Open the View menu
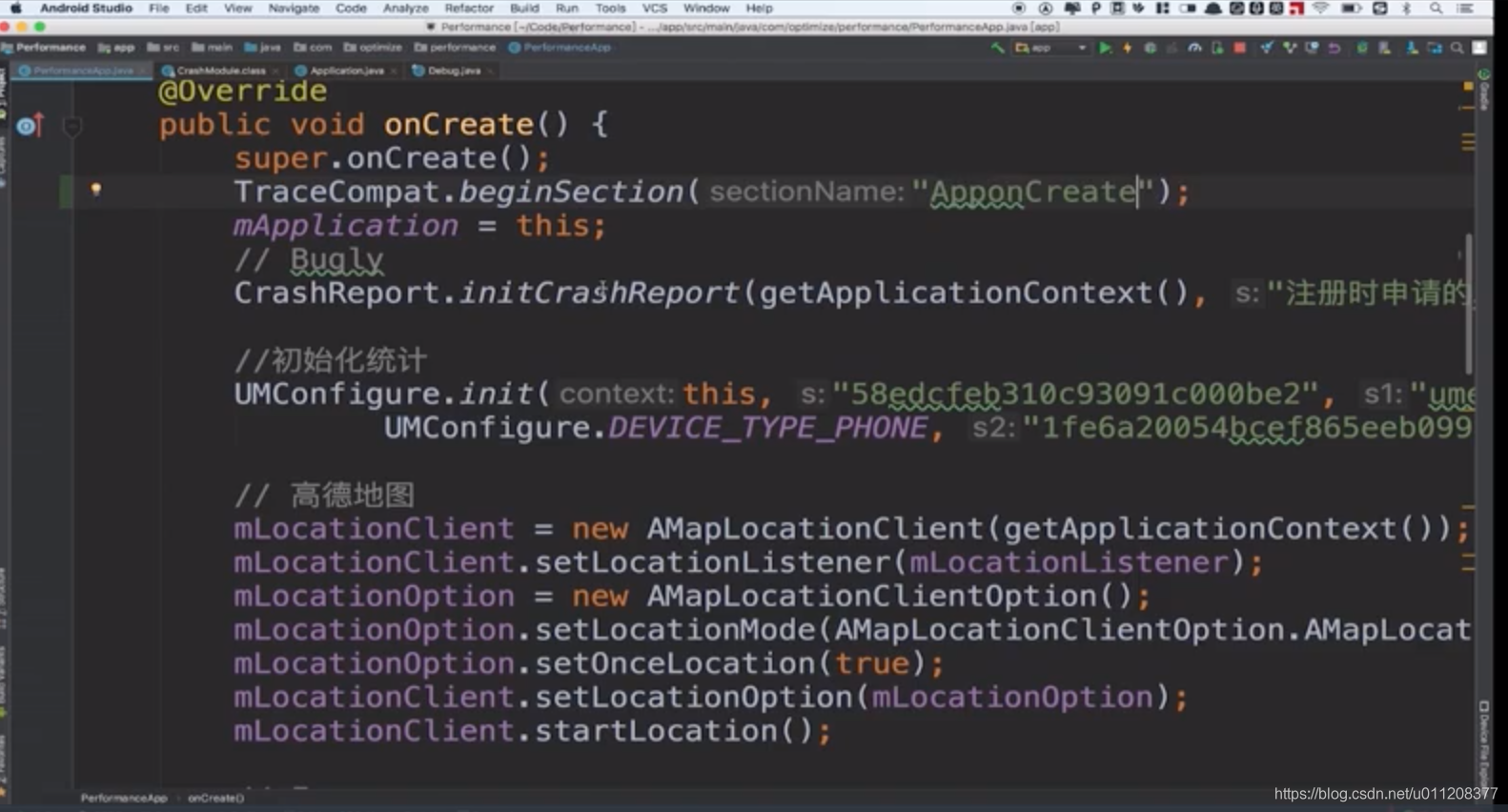 (x=237, y=8)
